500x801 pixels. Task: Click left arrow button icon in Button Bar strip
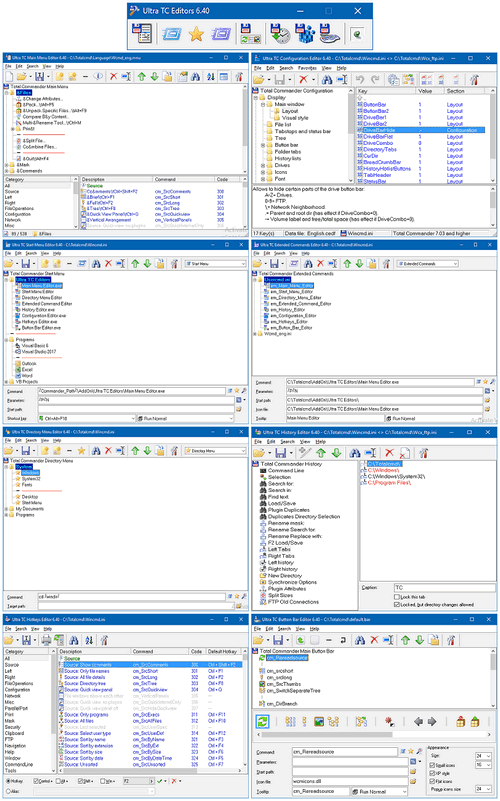pos(418,722)
